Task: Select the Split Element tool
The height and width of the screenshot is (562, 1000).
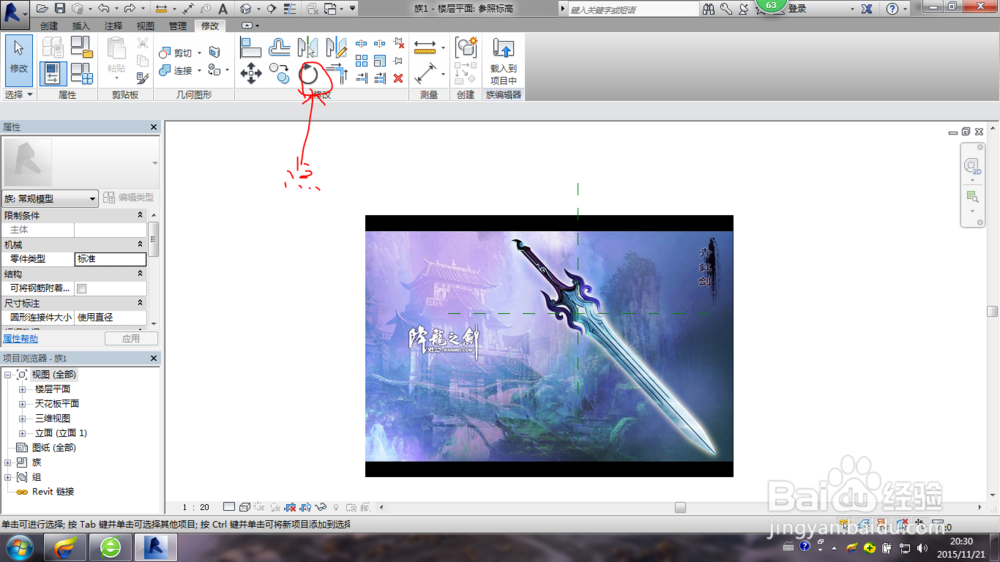Action: pos(361,43)
